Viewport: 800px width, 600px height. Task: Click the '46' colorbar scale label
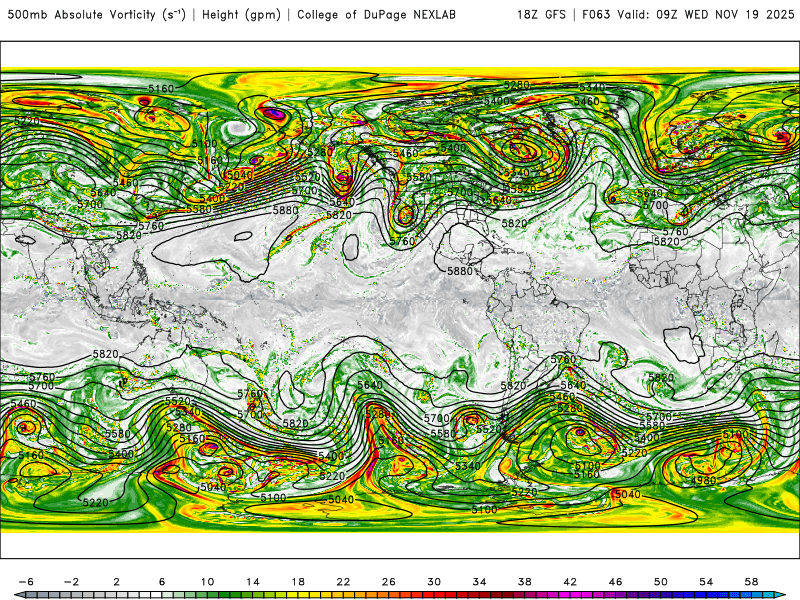tap(615, 582)
